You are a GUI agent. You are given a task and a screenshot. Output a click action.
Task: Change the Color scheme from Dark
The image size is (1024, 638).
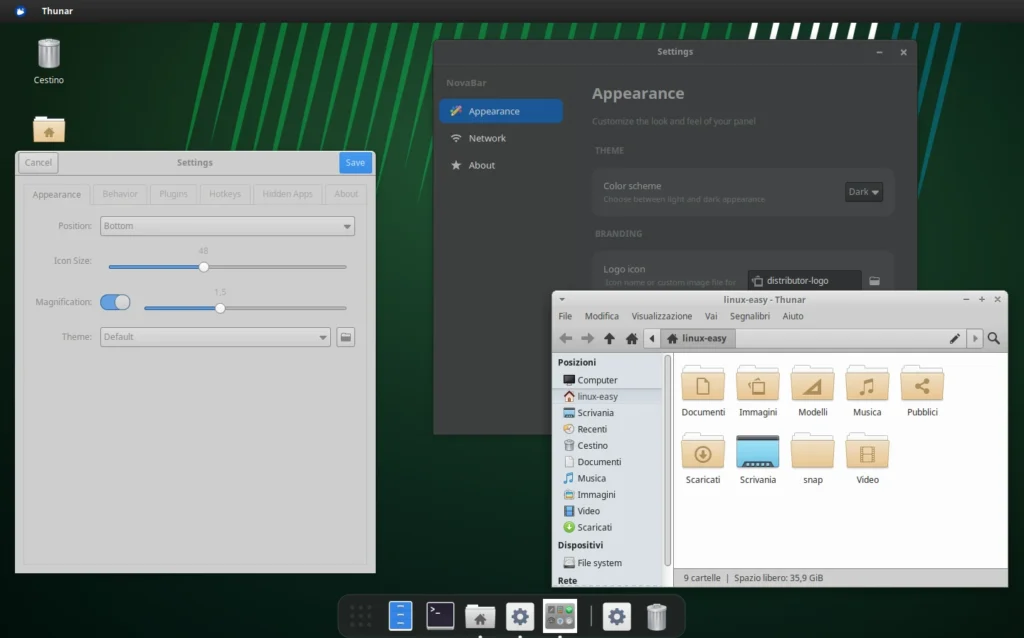coord(862,191)
